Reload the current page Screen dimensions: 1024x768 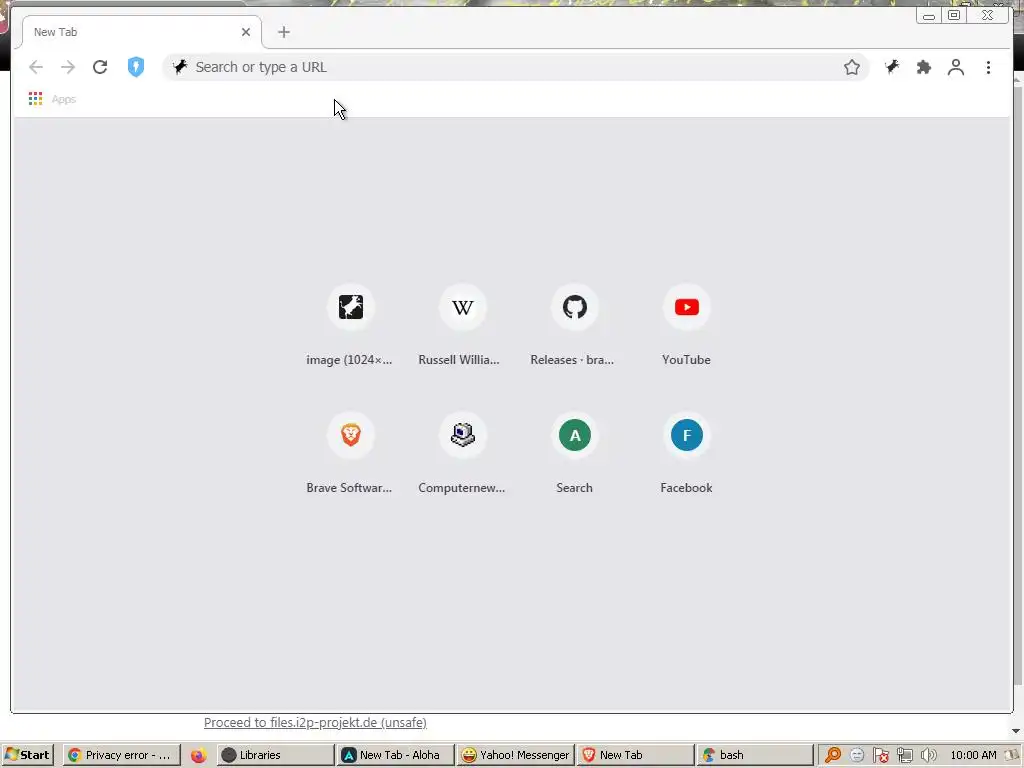[100, 67]
